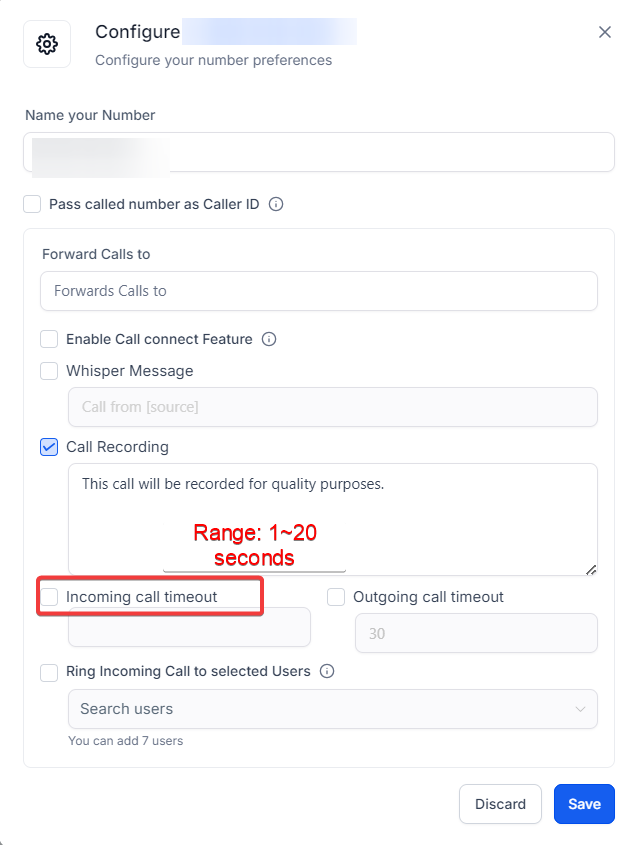View info icon next to Ring Incoming Call
628x845 pixels.
click(327, 671)
